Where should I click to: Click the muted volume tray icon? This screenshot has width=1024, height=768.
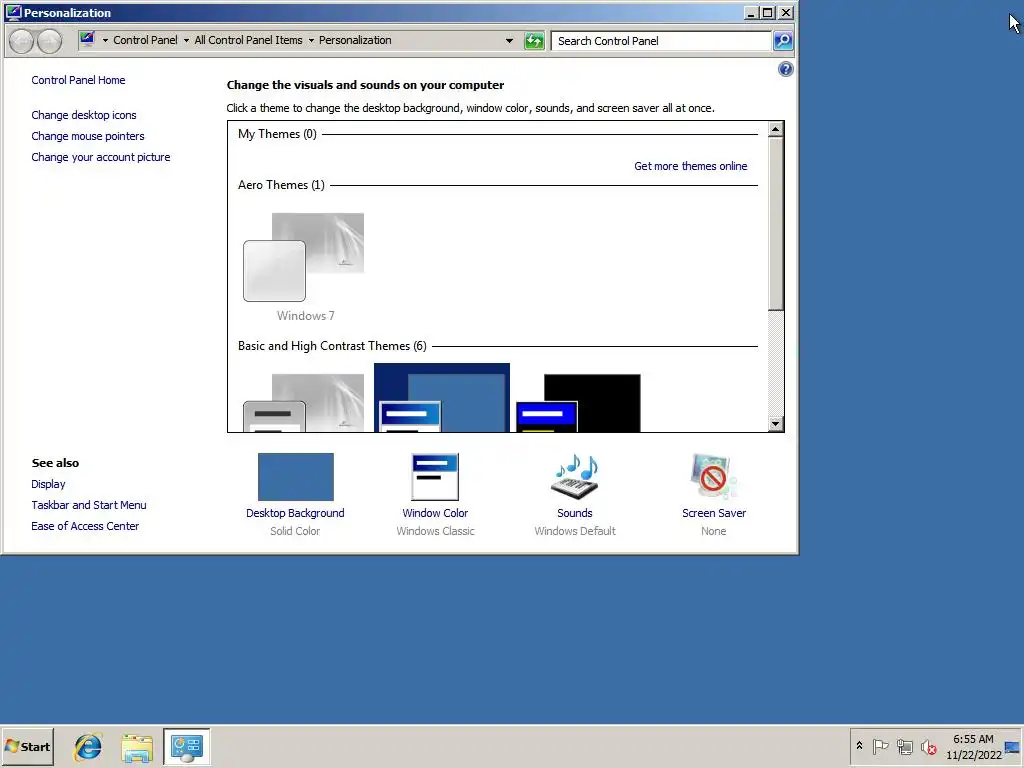(x=928, y=746)
